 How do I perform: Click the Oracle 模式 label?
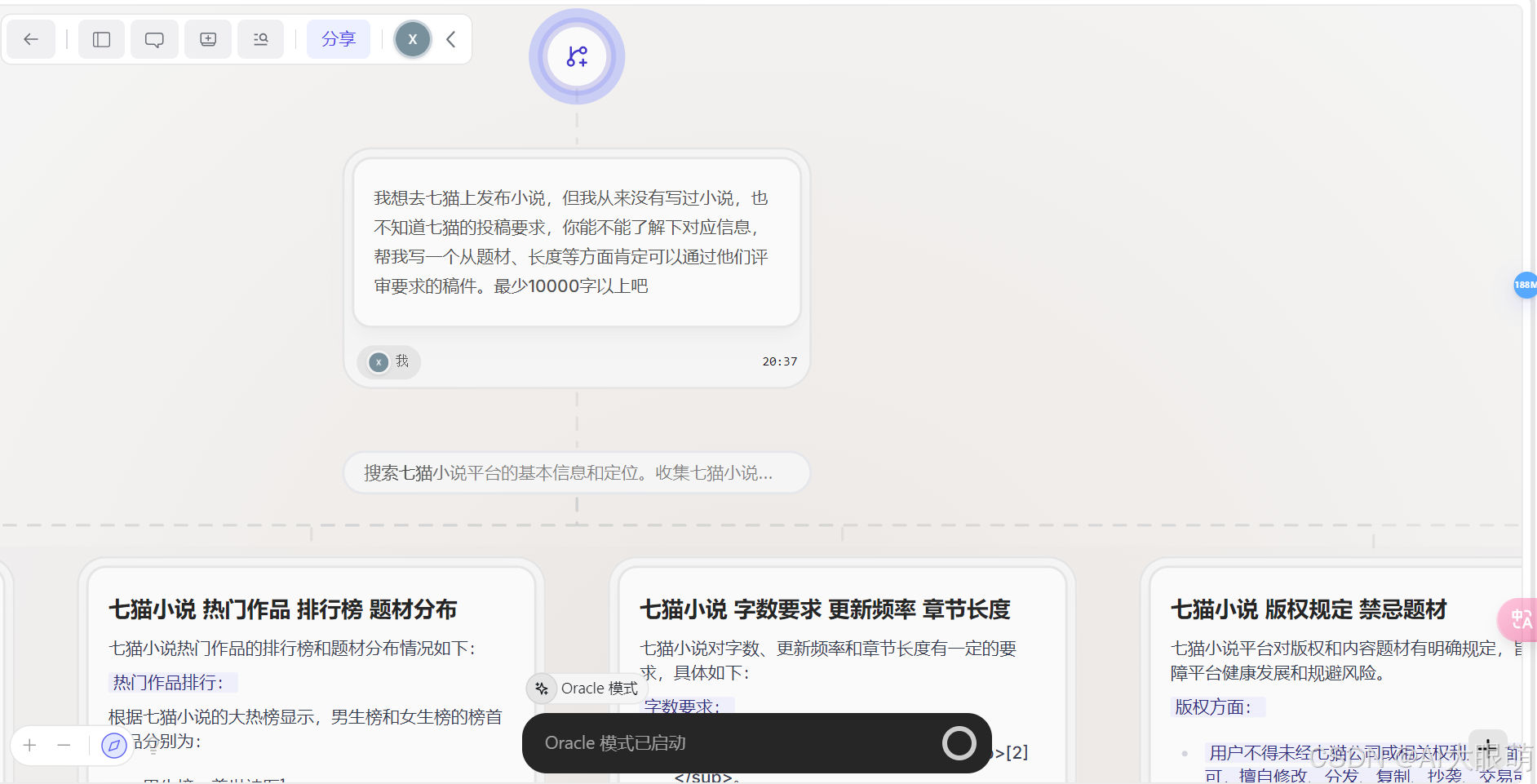[x=600, y=689]
